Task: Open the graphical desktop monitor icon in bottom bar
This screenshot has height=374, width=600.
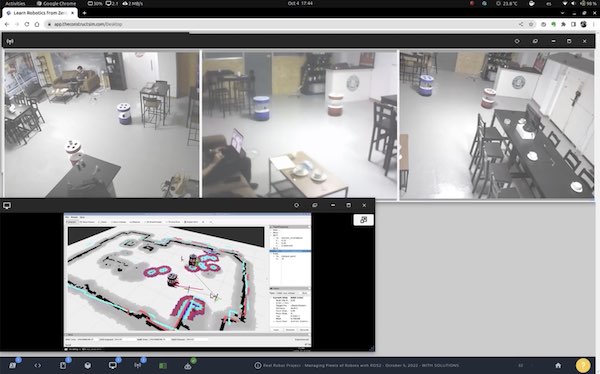Action: tap(112, 365)
